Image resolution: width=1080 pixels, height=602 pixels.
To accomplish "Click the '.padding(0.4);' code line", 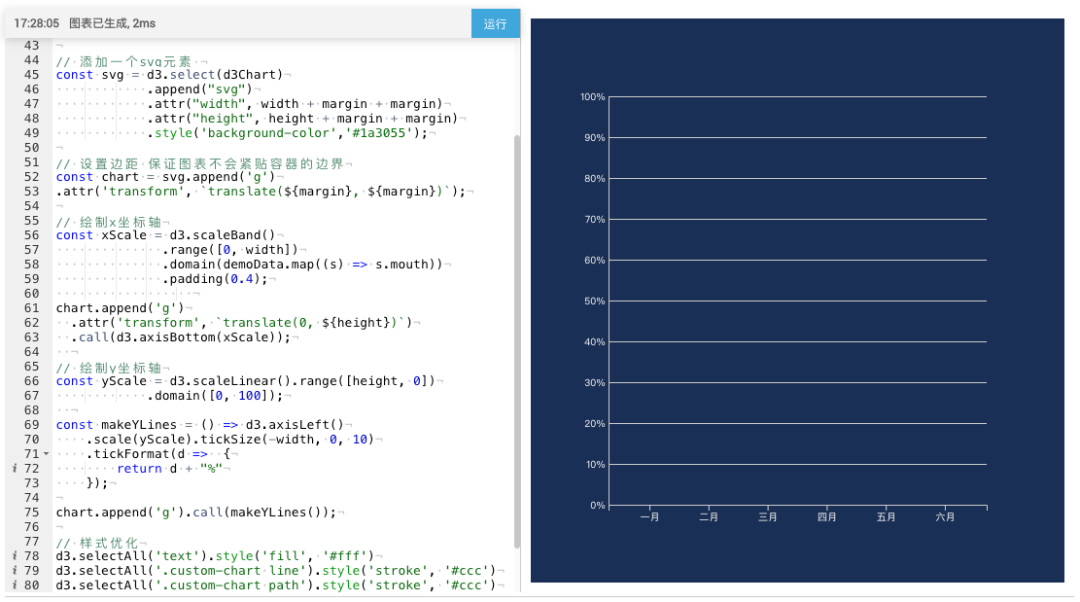I will (215, 279).
